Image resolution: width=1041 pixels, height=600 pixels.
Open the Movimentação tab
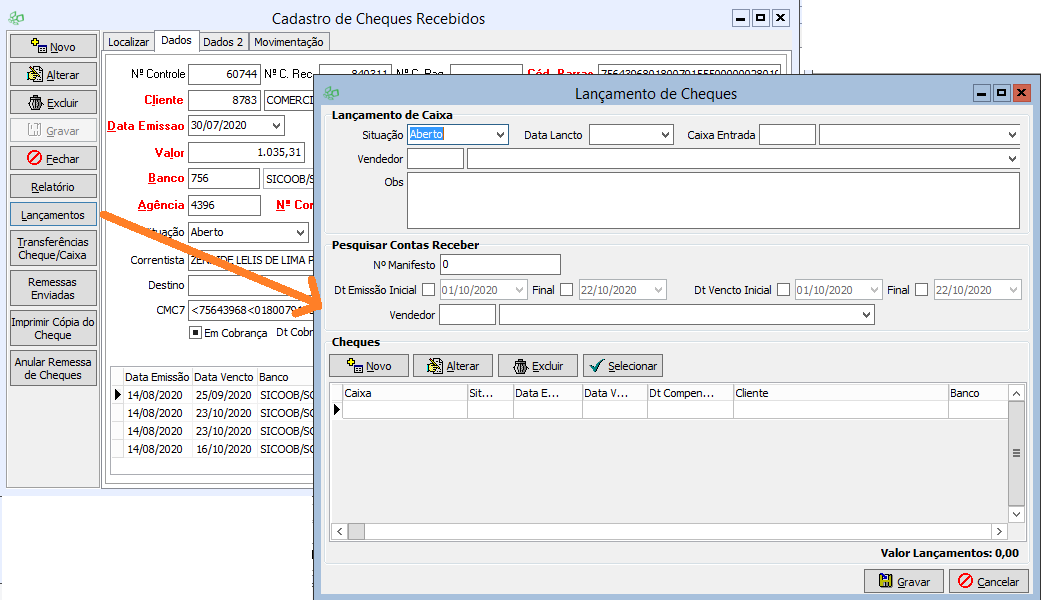[x=288, y=42]
